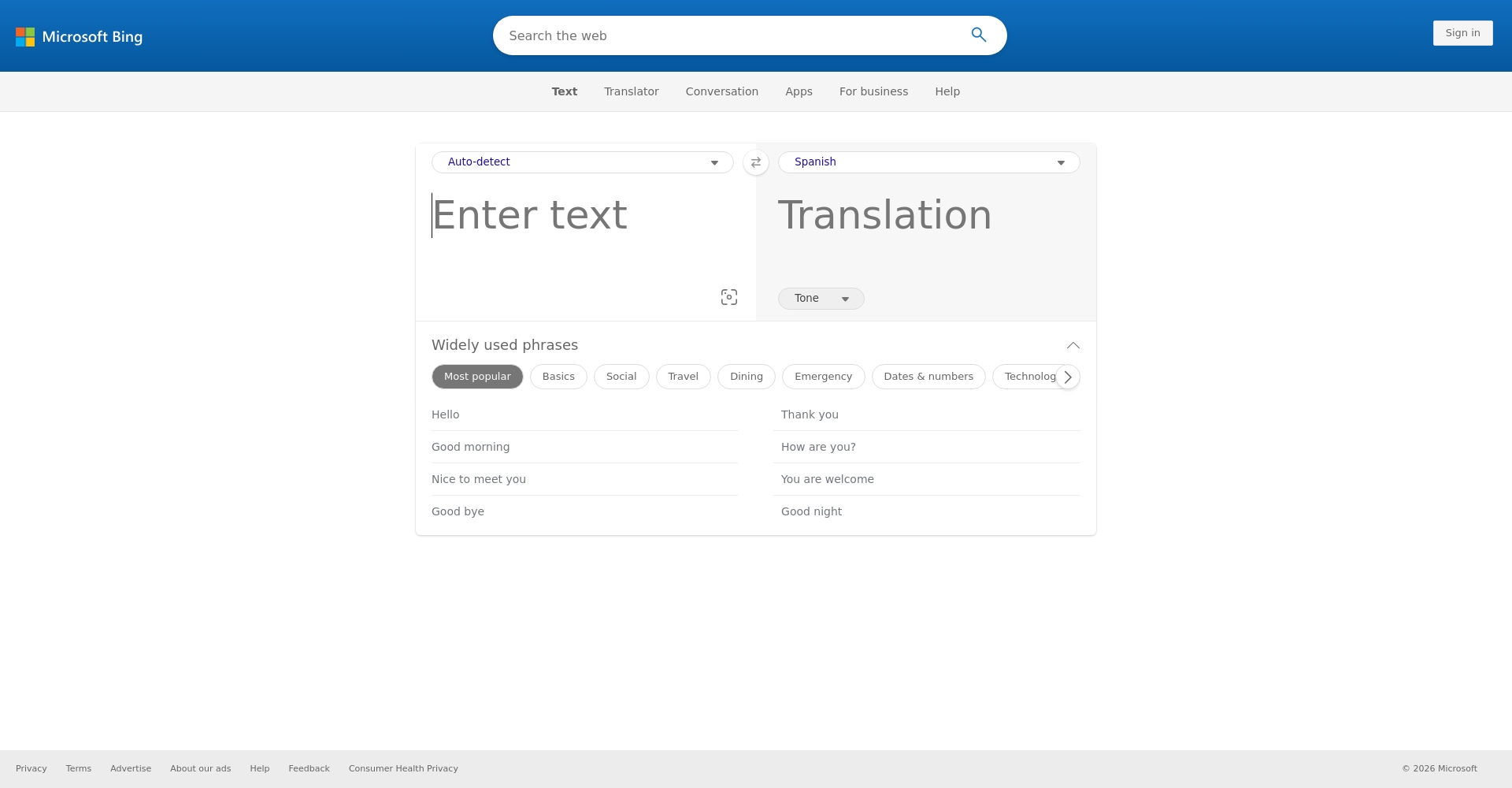Open the Spanish target language dropdown
1512x788 pixels.
point(928,162)
